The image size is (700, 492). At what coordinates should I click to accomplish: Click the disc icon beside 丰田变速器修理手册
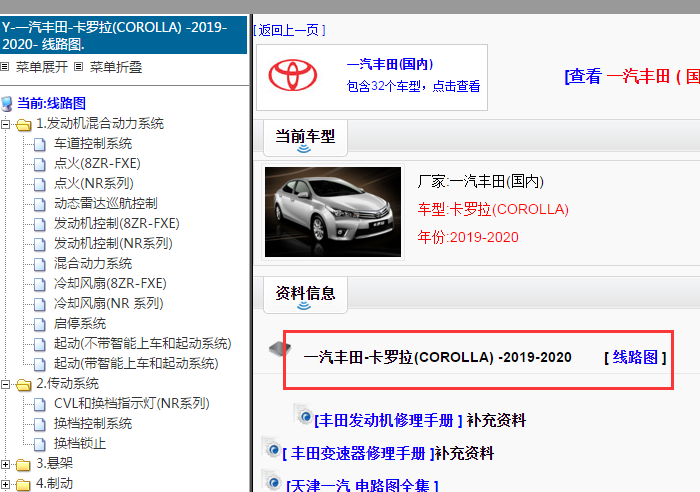271,448
